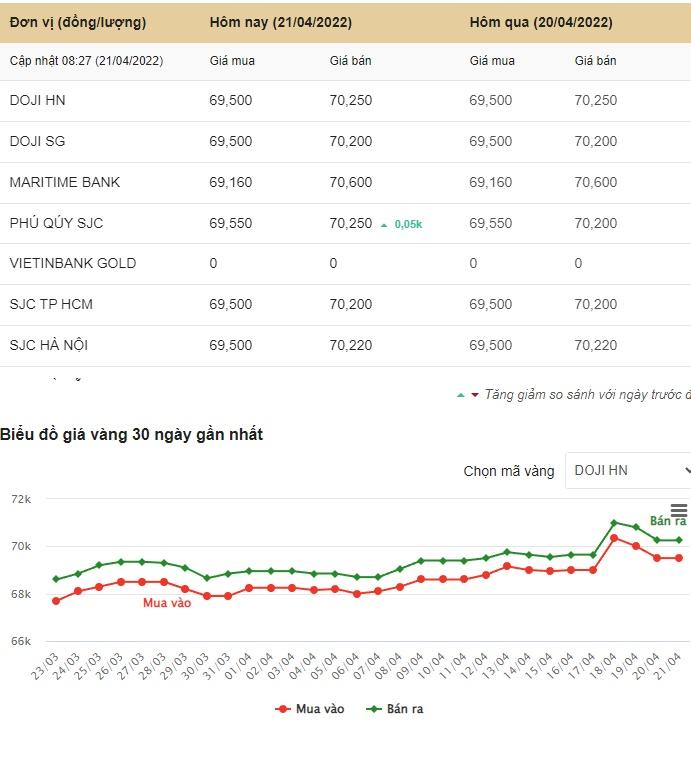This screenshot has width=691, height=759.
Task: Click green up arrow beside 0,05k change
Action: (384, 225)
